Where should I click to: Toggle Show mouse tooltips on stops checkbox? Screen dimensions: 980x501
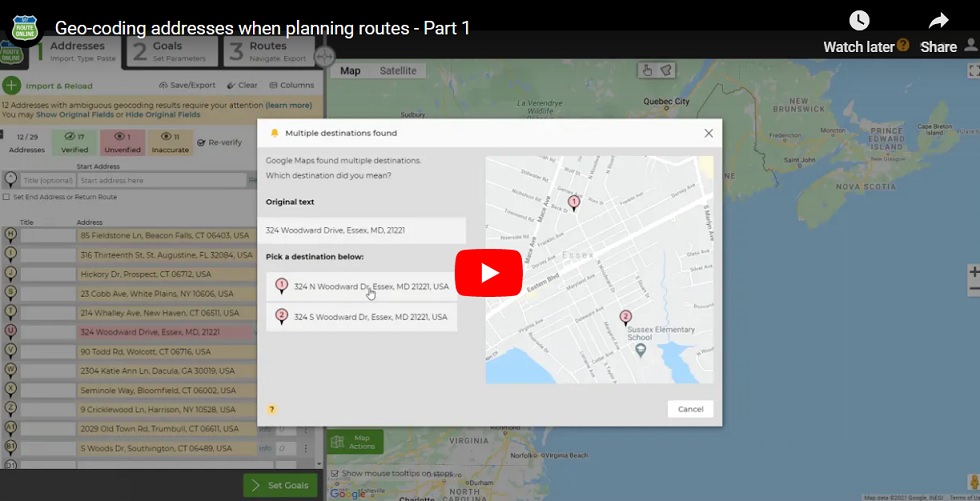[334, 474]
